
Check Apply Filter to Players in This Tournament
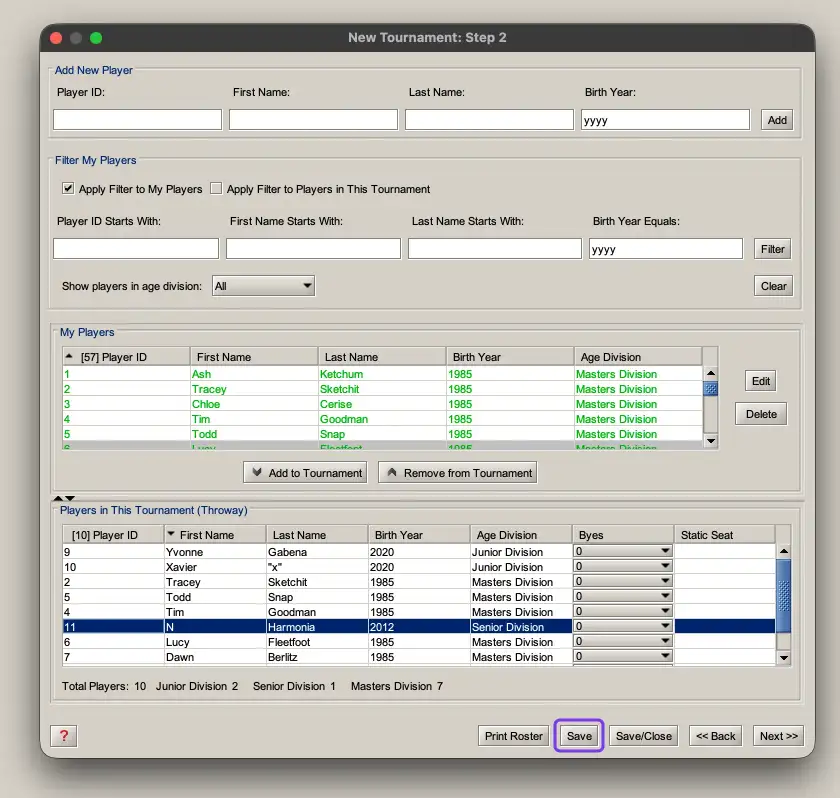click(x=216, y=188)
